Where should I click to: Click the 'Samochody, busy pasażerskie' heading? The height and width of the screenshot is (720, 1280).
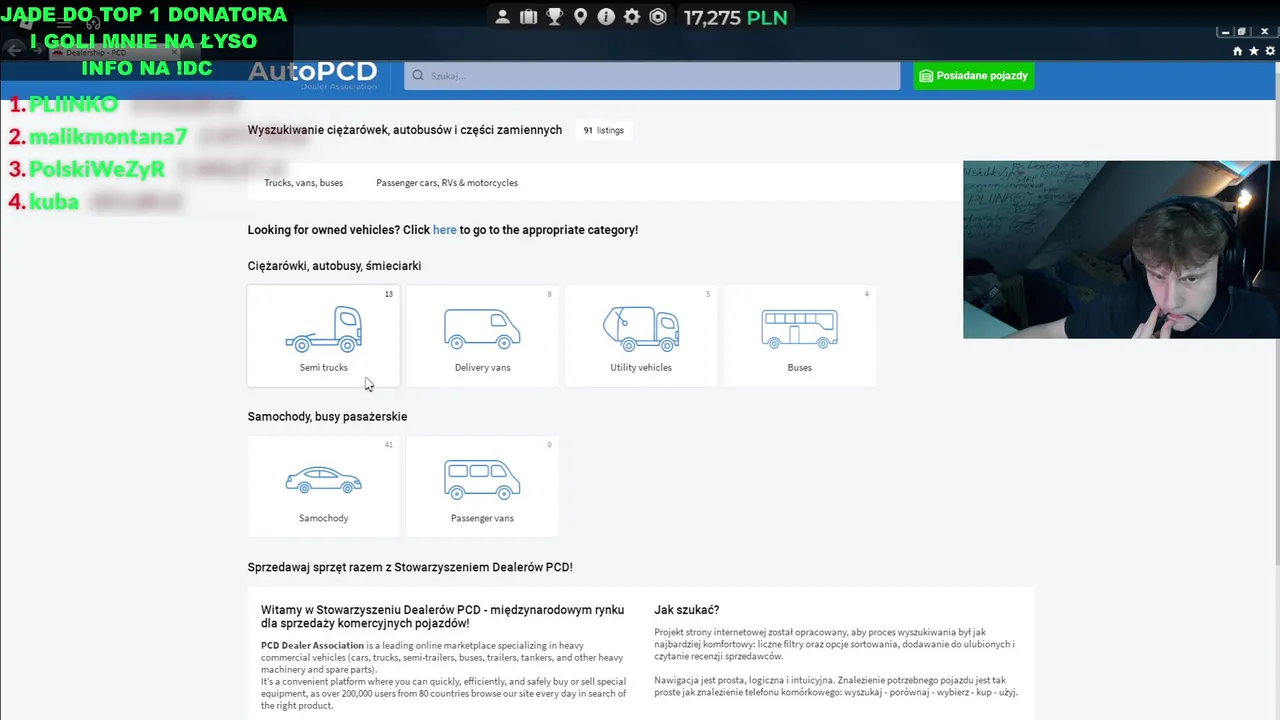(327, 417)
